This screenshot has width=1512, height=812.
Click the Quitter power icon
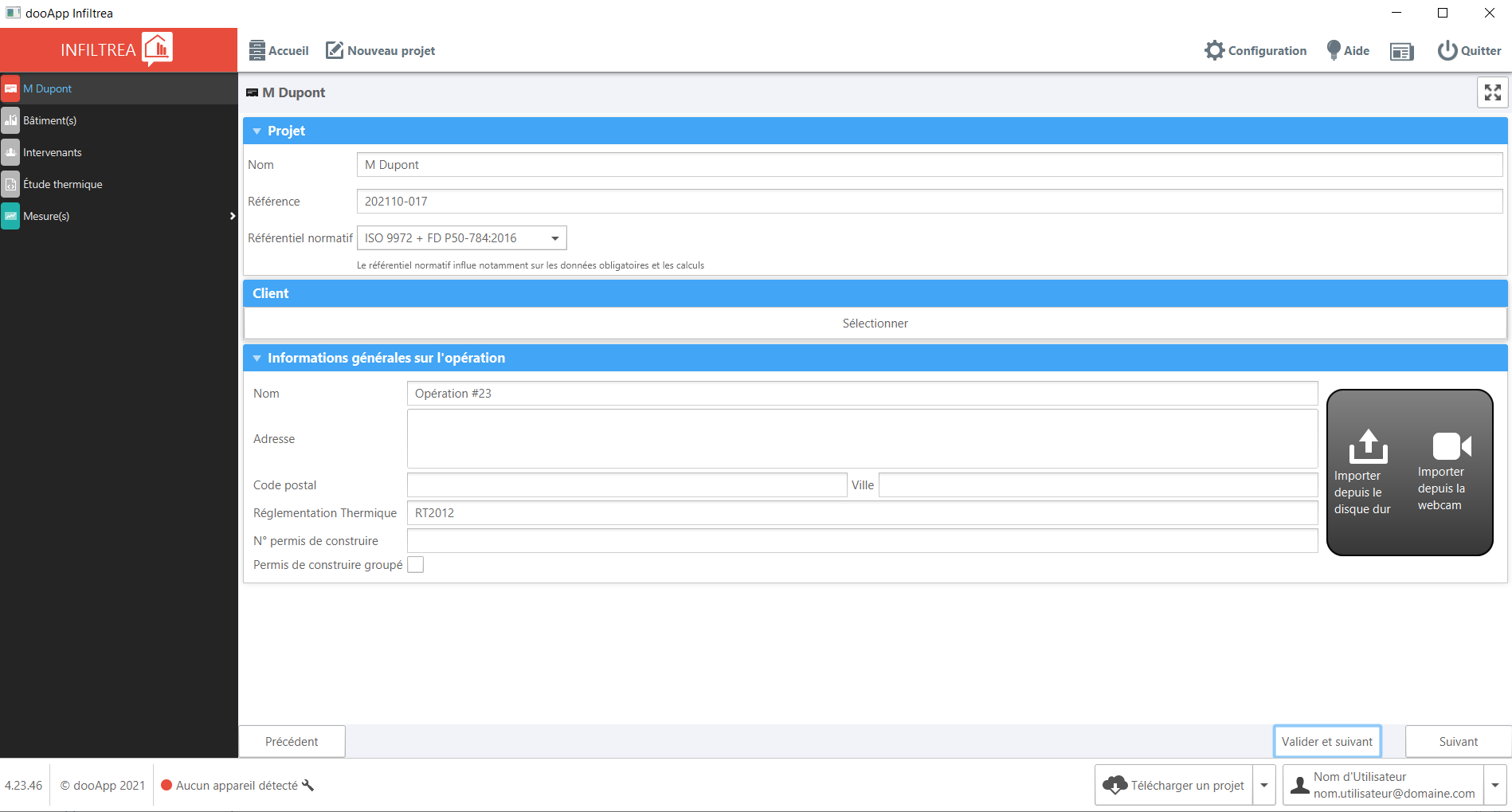coord(1447,50)
